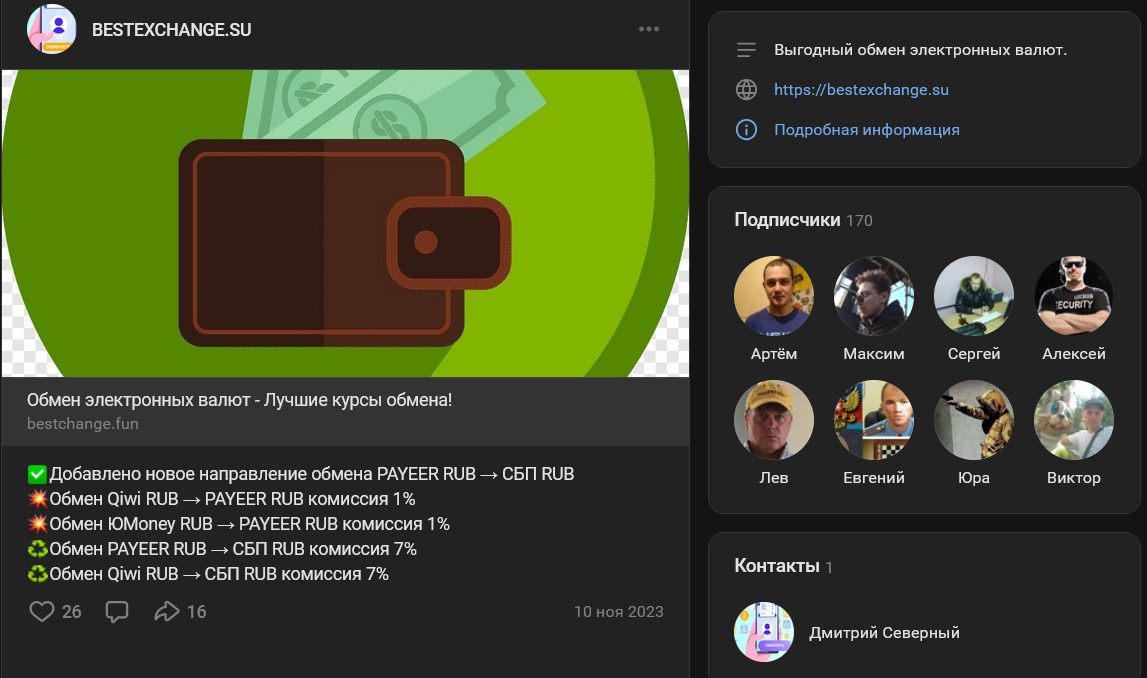
Task: Click post line Обмен Qiwi RUB → СБП RUB комиссия 7%
Action: (x=208, y=574)
